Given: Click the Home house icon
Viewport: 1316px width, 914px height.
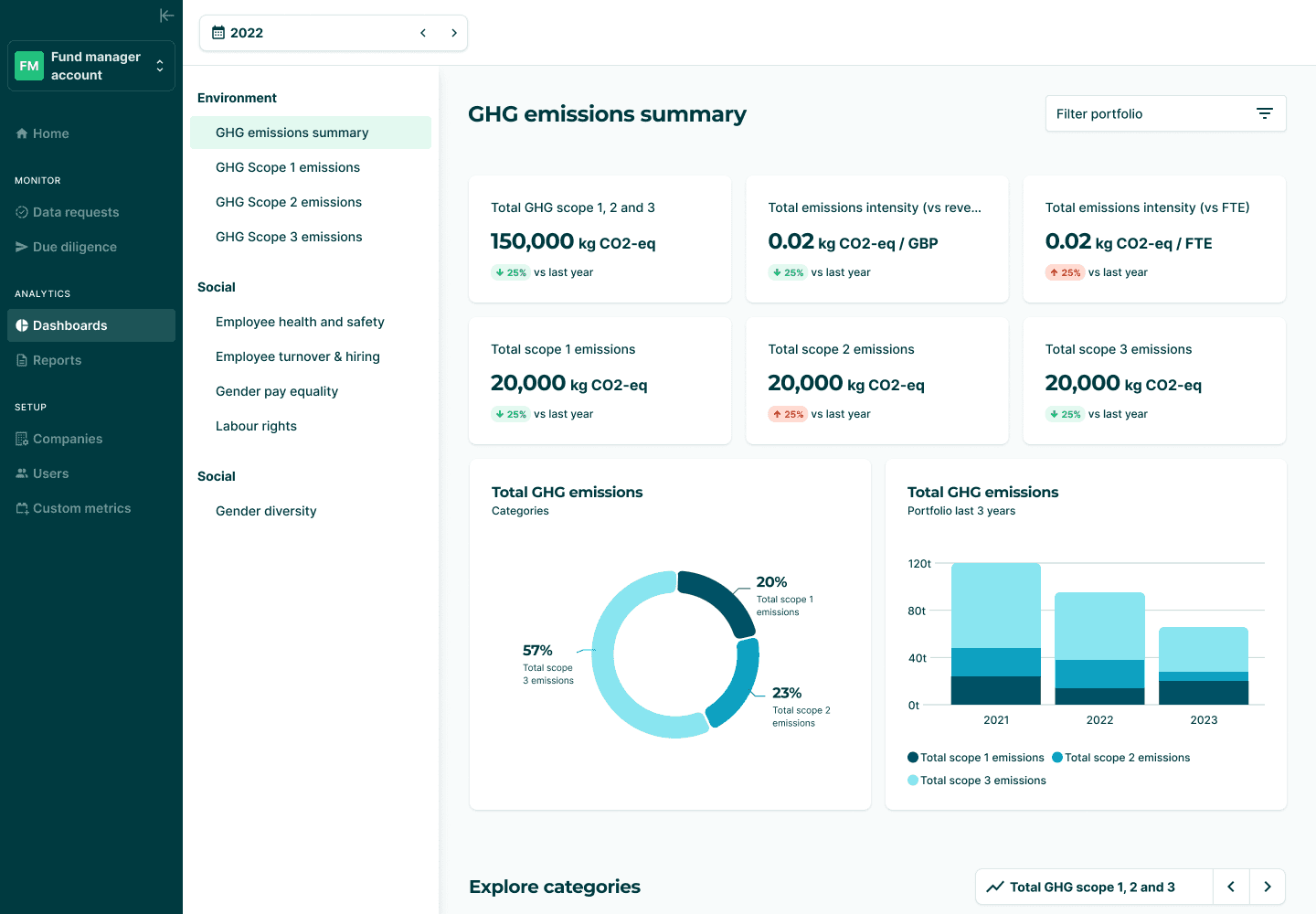Looking at the screenshot, I should click(x=22, y=133).
